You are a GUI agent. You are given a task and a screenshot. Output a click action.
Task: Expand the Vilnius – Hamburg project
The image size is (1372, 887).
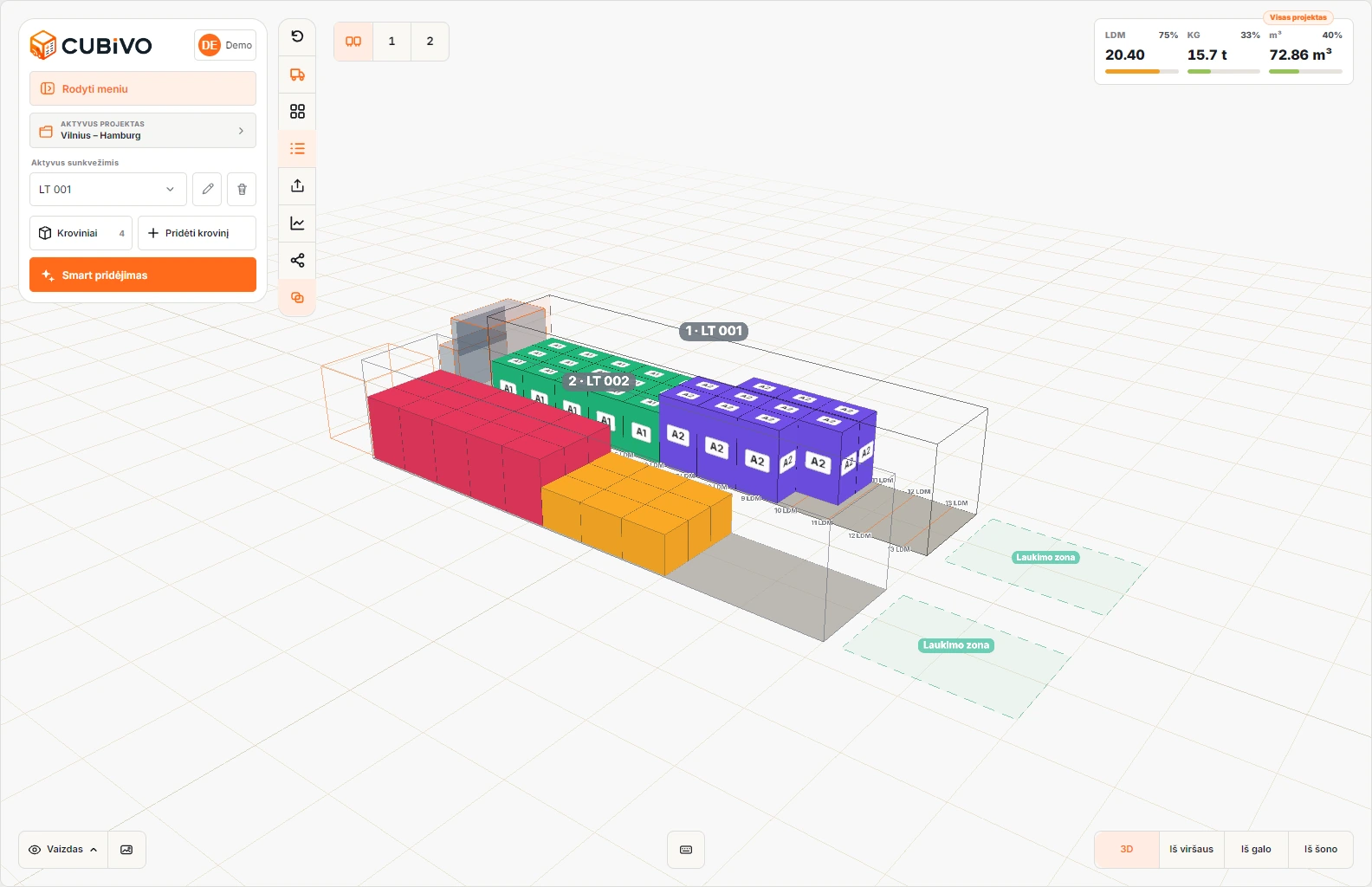tap(143, 130)
